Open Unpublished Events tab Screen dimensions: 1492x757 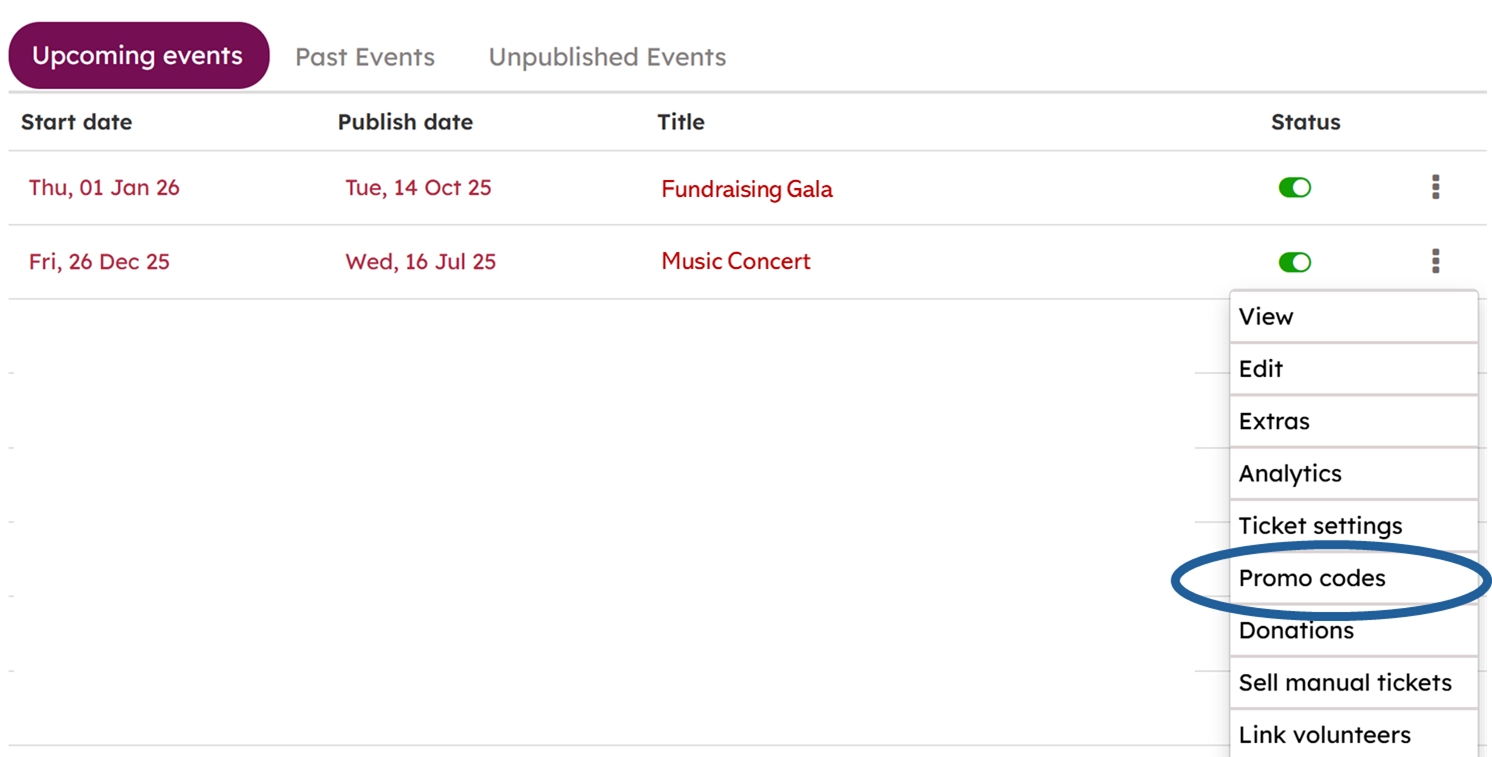607,57
